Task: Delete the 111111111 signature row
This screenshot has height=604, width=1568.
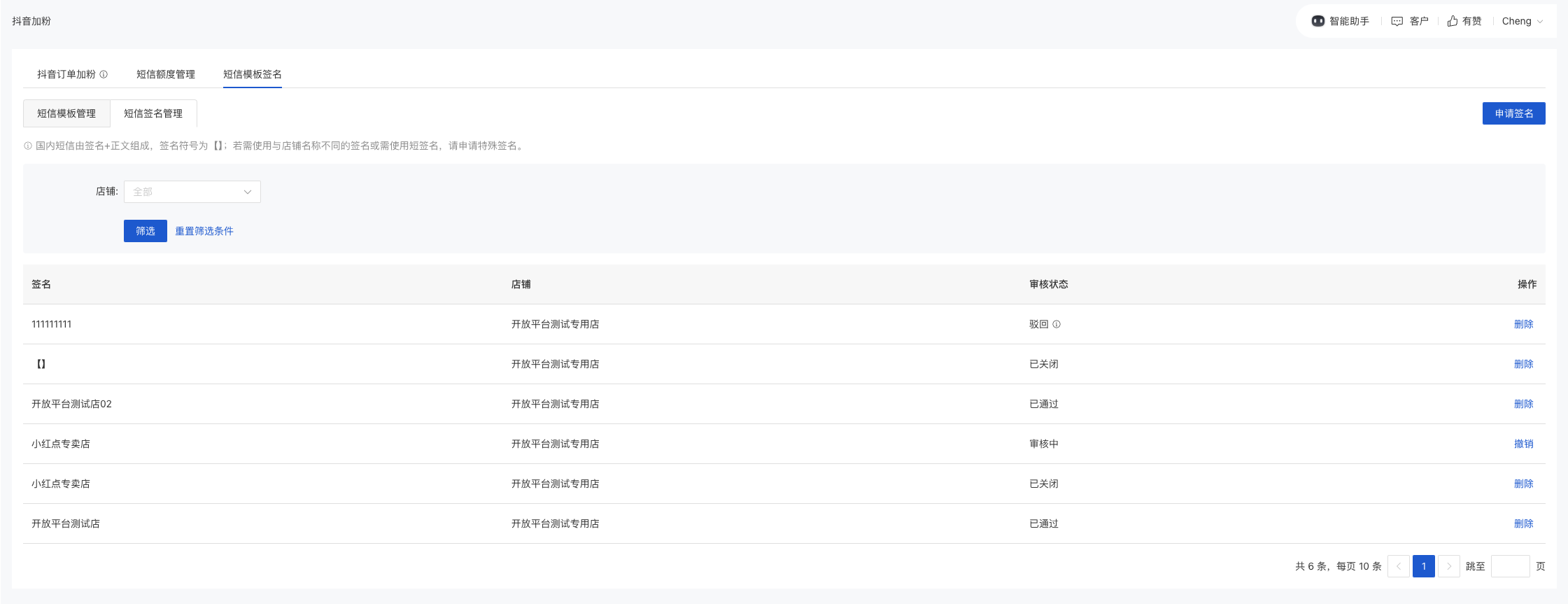Action: click(x=1523, y=324)
